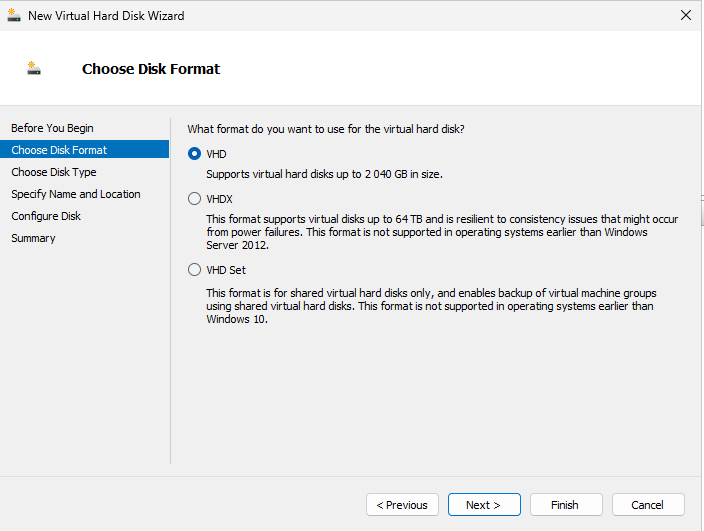Image resolution: width=704 pixels, height=531 pixels.
Task: Open the Summary step in the sidebar
Action: pos(33,238)
